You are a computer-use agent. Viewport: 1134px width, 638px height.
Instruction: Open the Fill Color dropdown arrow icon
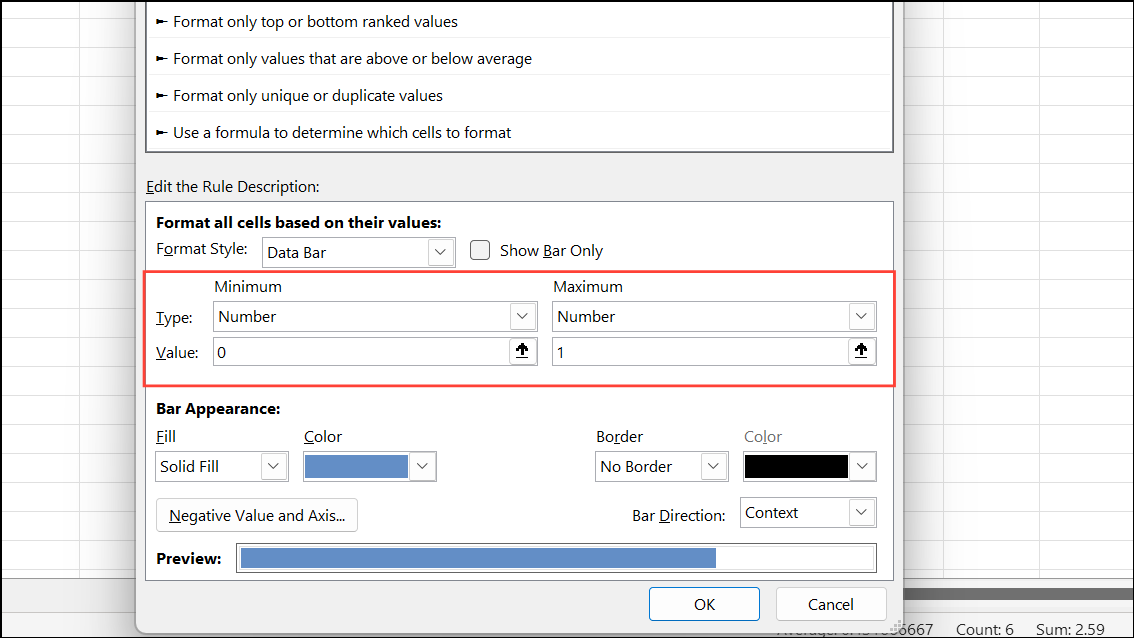422,466
